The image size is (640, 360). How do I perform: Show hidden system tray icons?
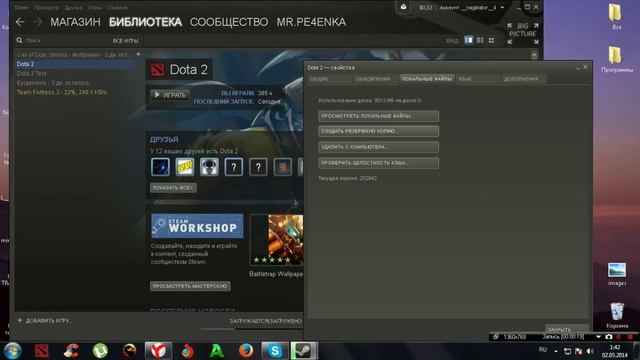point(556,351)
